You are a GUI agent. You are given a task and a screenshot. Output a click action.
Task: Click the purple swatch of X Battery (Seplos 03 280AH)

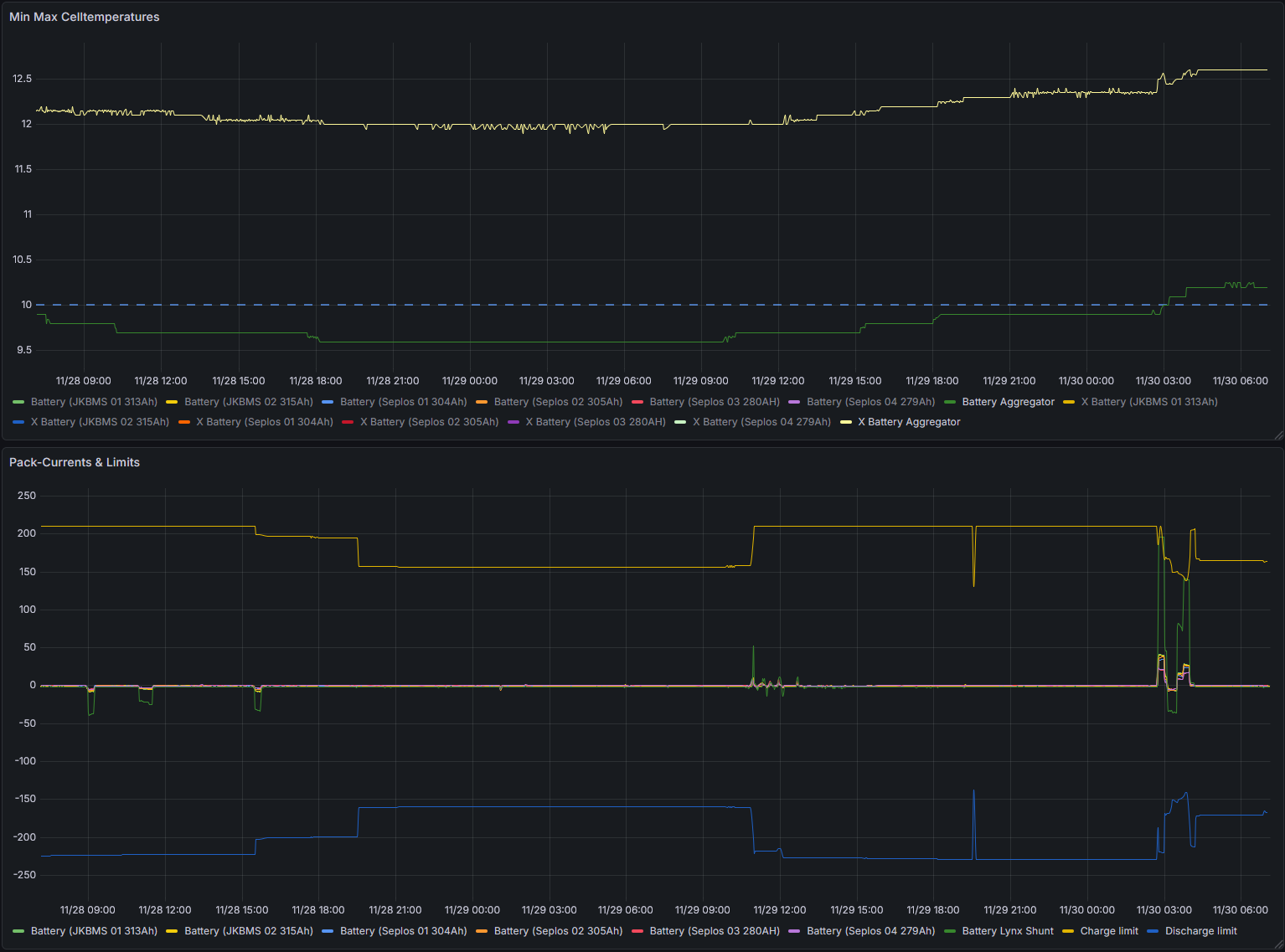point(513,422)
